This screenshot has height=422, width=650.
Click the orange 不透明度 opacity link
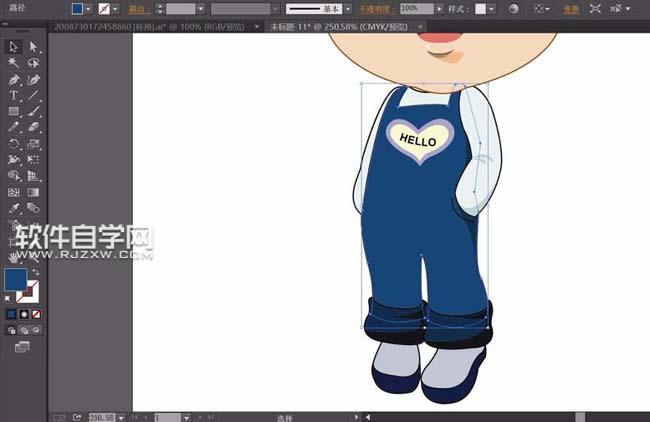[x=380, y=8]
